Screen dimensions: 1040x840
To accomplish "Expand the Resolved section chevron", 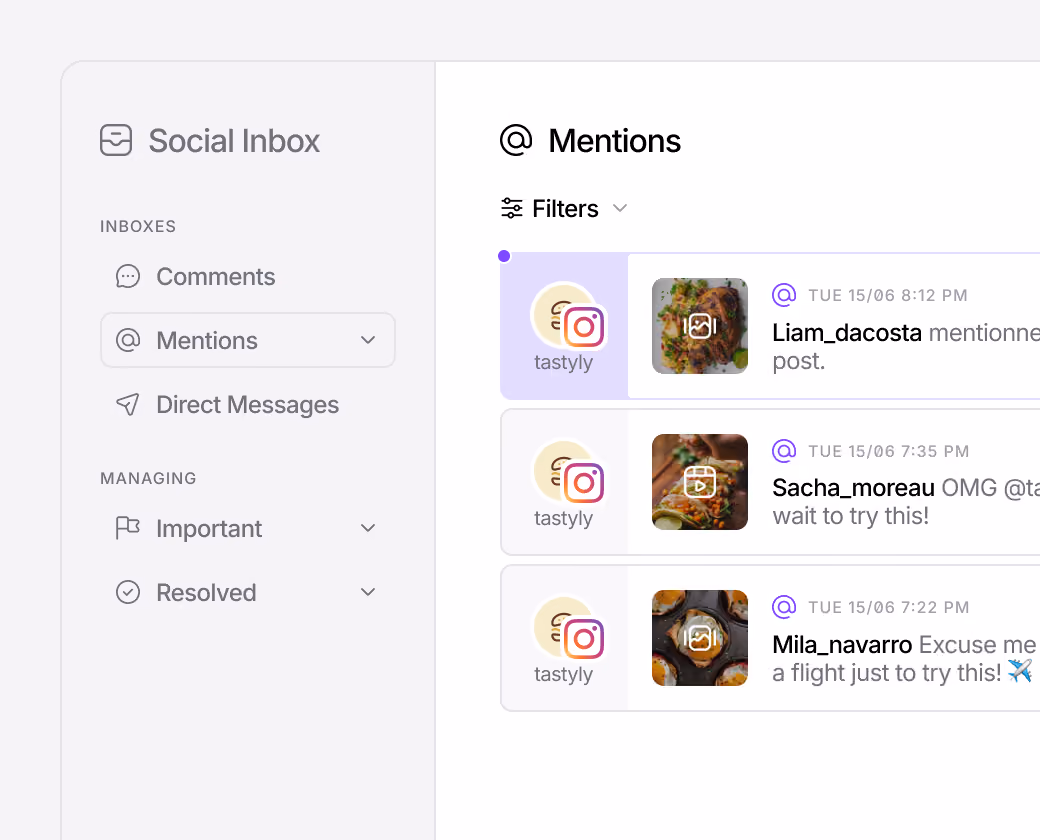I will [368, 592].
